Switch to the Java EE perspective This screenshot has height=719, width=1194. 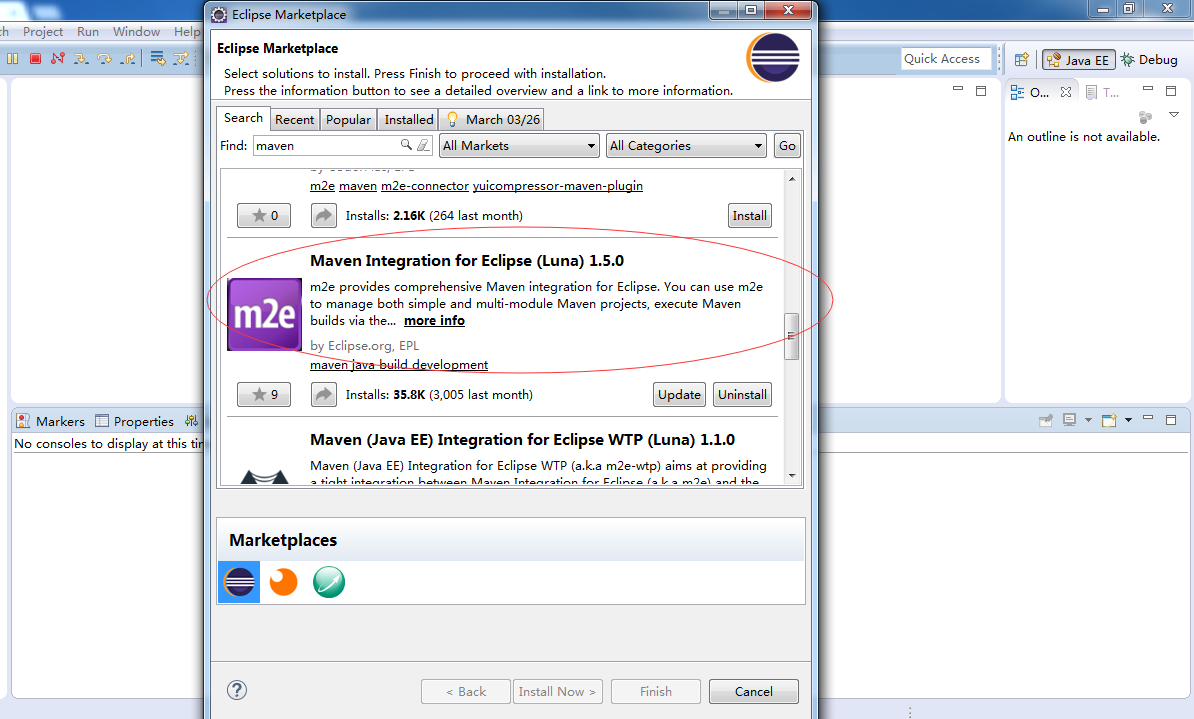coord(1078,60)
